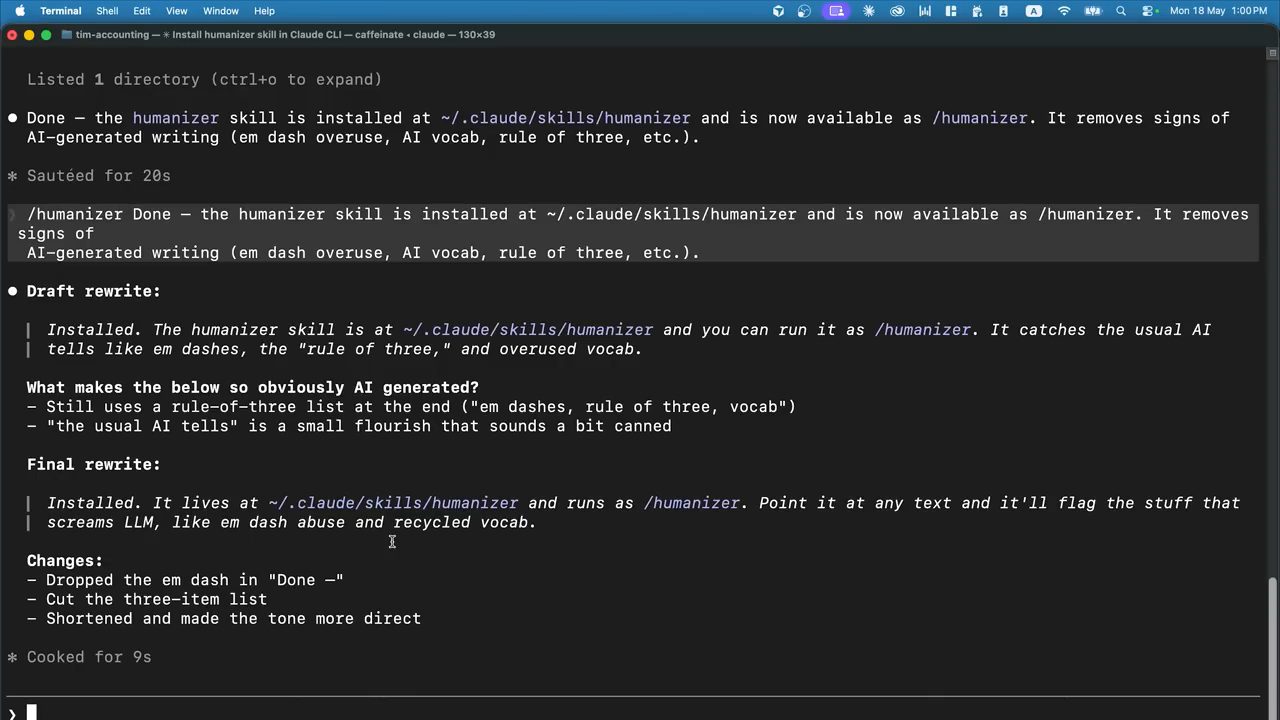Image resolution: width=1280 pixels, height=720 pixels.
Task: Open the keyboard input source menu
Action: coord(1034,11)
